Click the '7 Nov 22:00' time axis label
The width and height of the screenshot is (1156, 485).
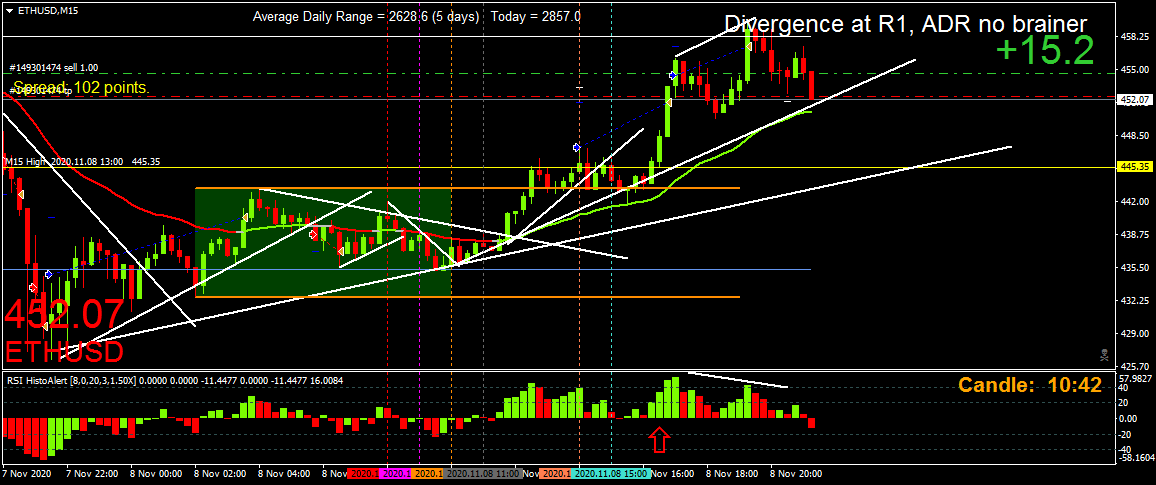tap(91, 473)
